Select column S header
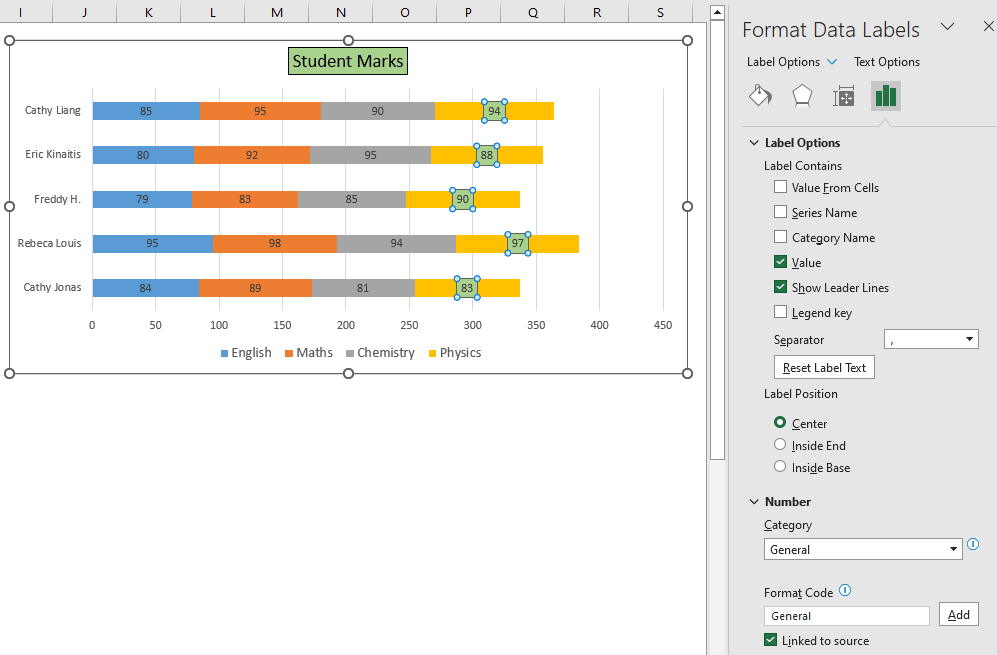This screenshot has height=655, width=997. point(660,12)
